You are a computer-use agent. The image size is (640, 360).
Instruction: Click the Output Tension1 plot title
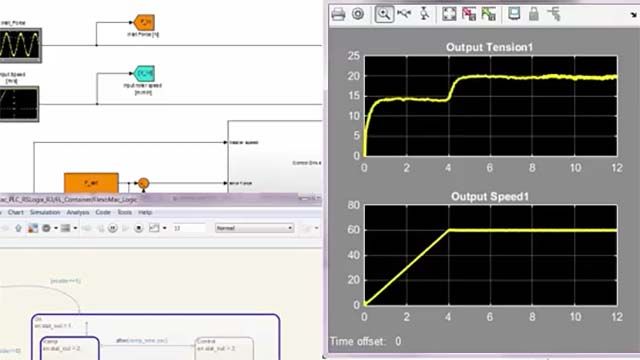click(489, 47)
